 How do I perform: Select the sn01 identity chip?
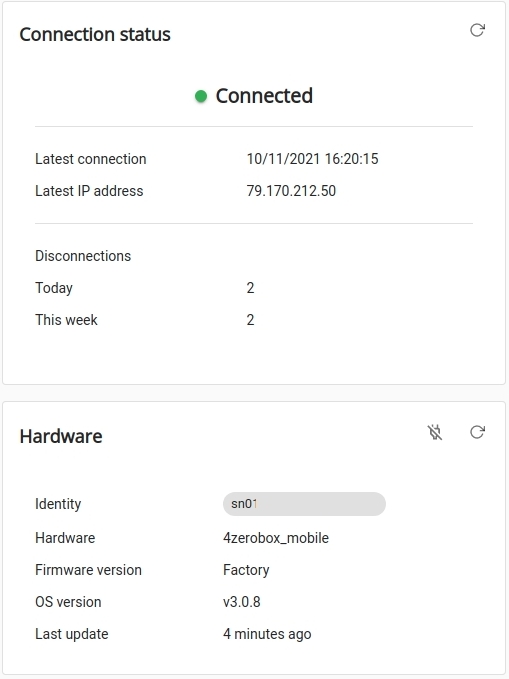pos(304,504)
